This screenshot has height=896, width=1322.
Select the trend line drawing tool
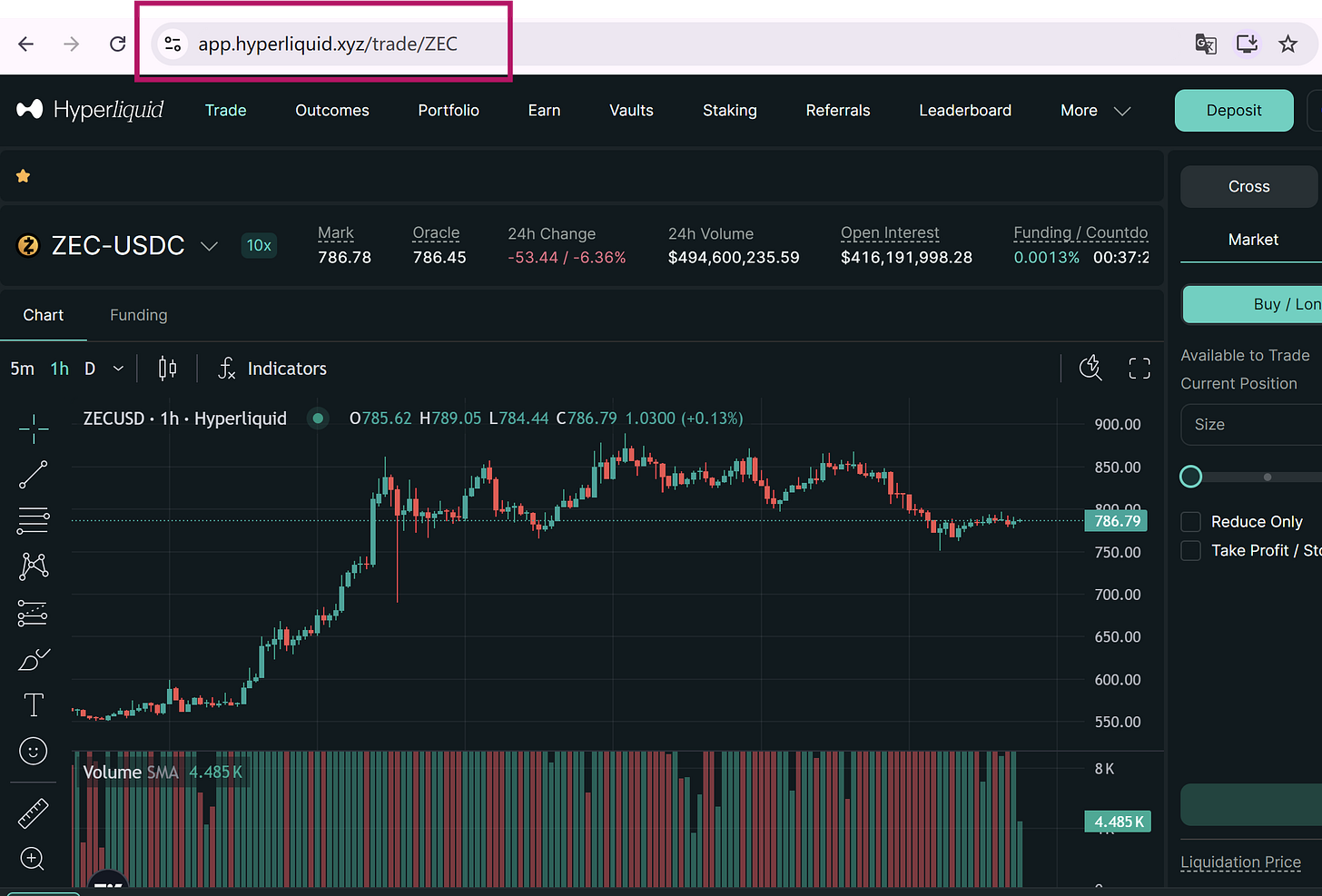click(x=34, y=475)
